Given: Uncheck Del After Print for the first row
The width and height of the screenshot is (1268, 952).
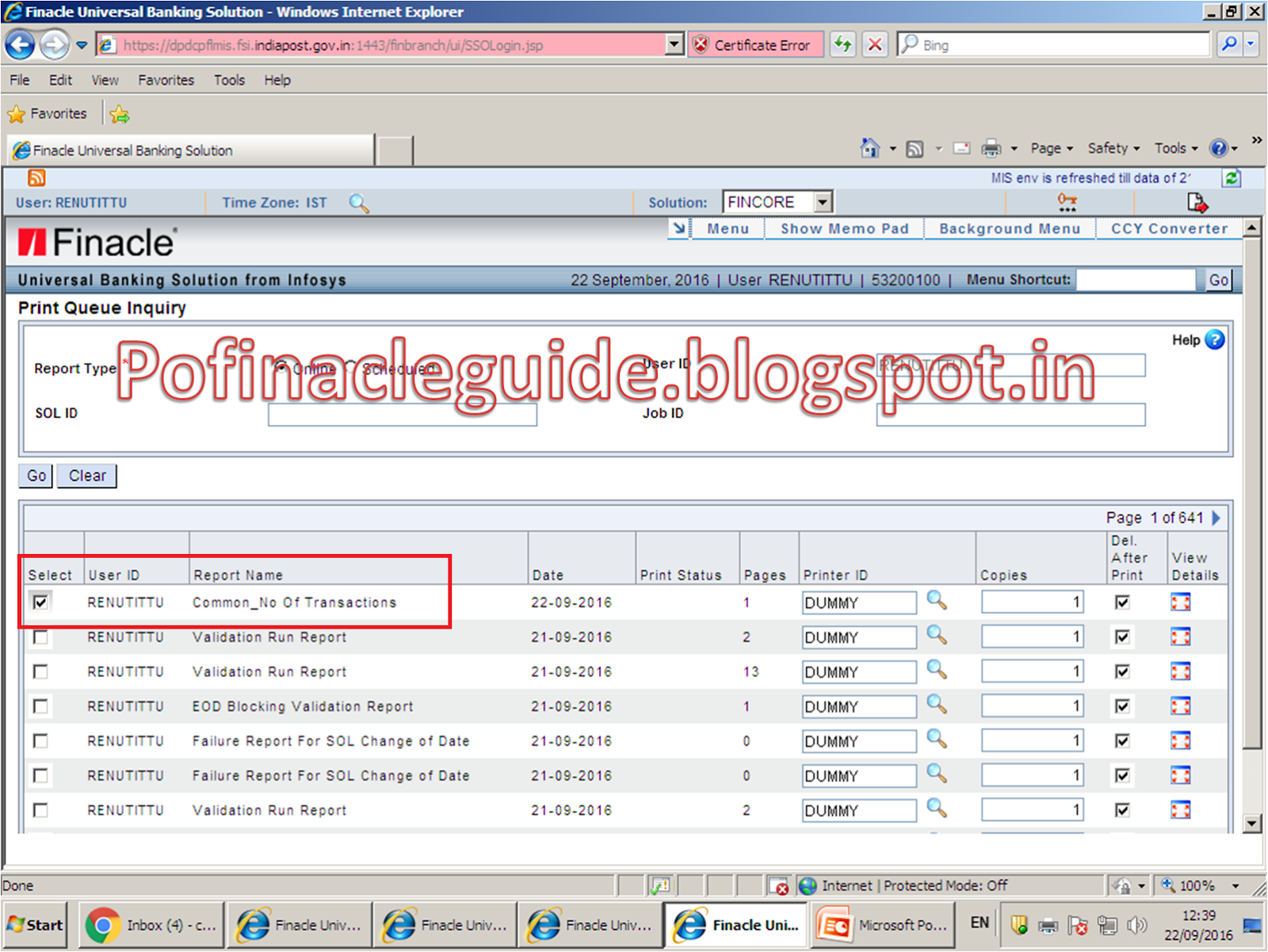Looking at the screenshot, I should [1121, 602].
